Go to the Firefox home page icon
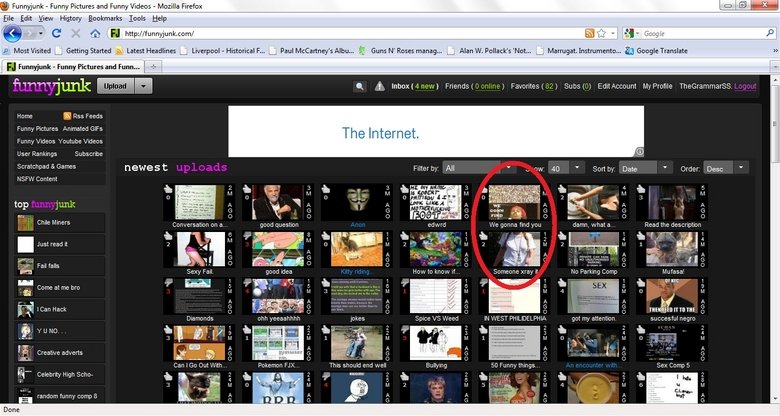Screen dimensions: 780x416 pos(95,33)
